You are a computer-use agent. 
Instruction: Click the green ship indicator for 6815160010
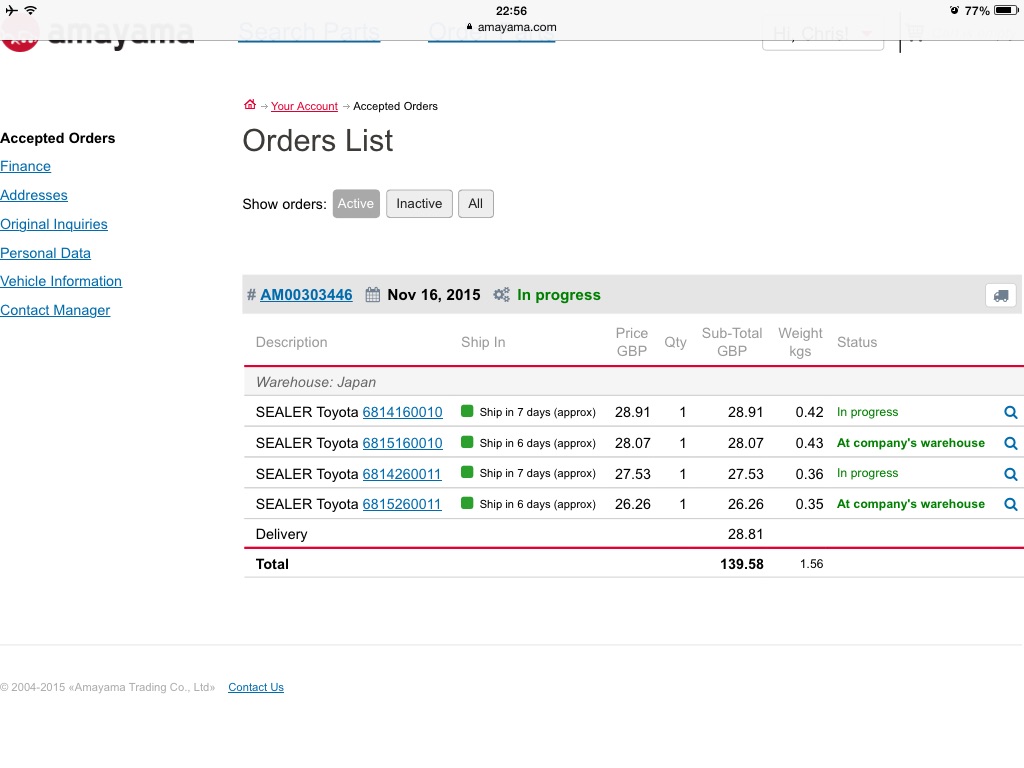click(x=467, y=442)
